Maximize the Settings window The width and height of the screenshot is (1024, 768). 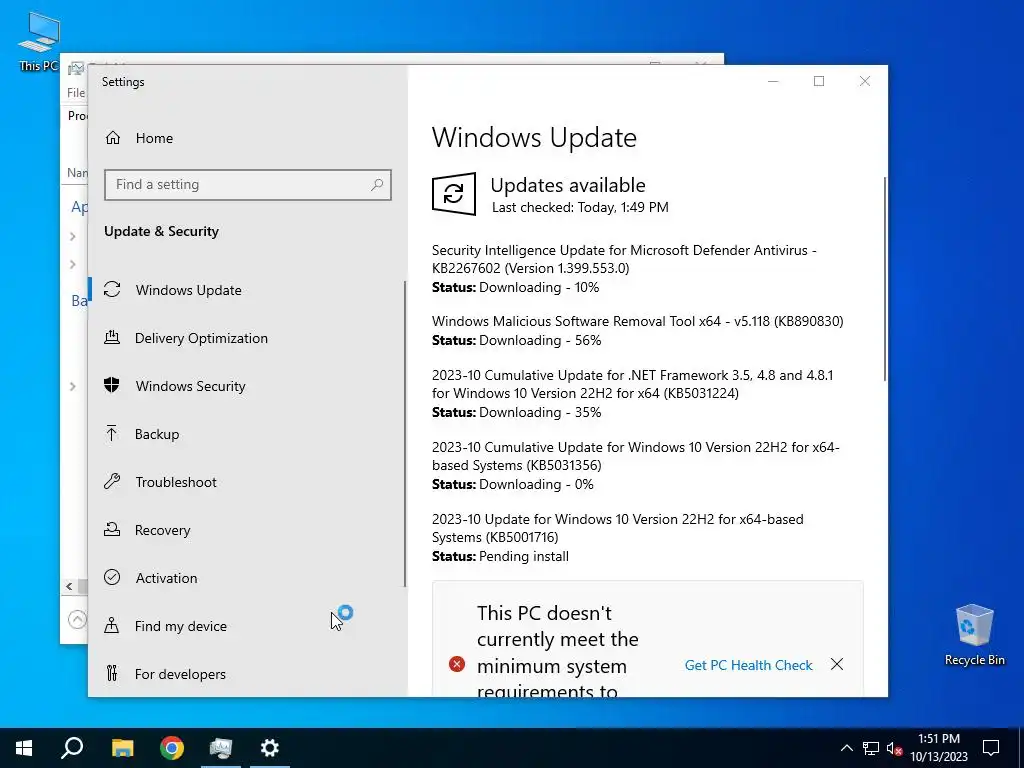(819, 81)
